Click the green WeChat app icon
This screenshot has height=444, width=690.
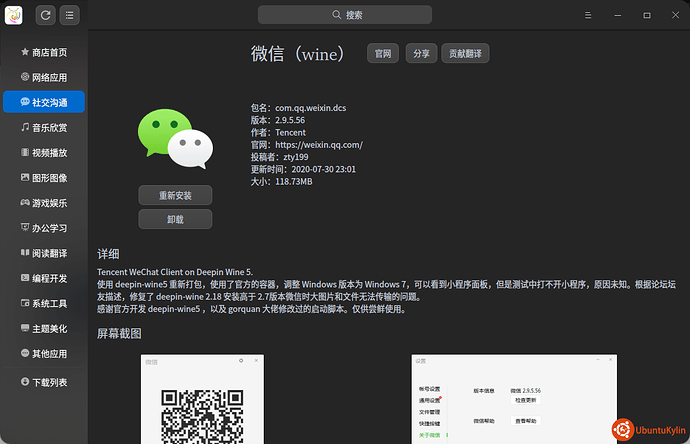click(x=175, y=139)
